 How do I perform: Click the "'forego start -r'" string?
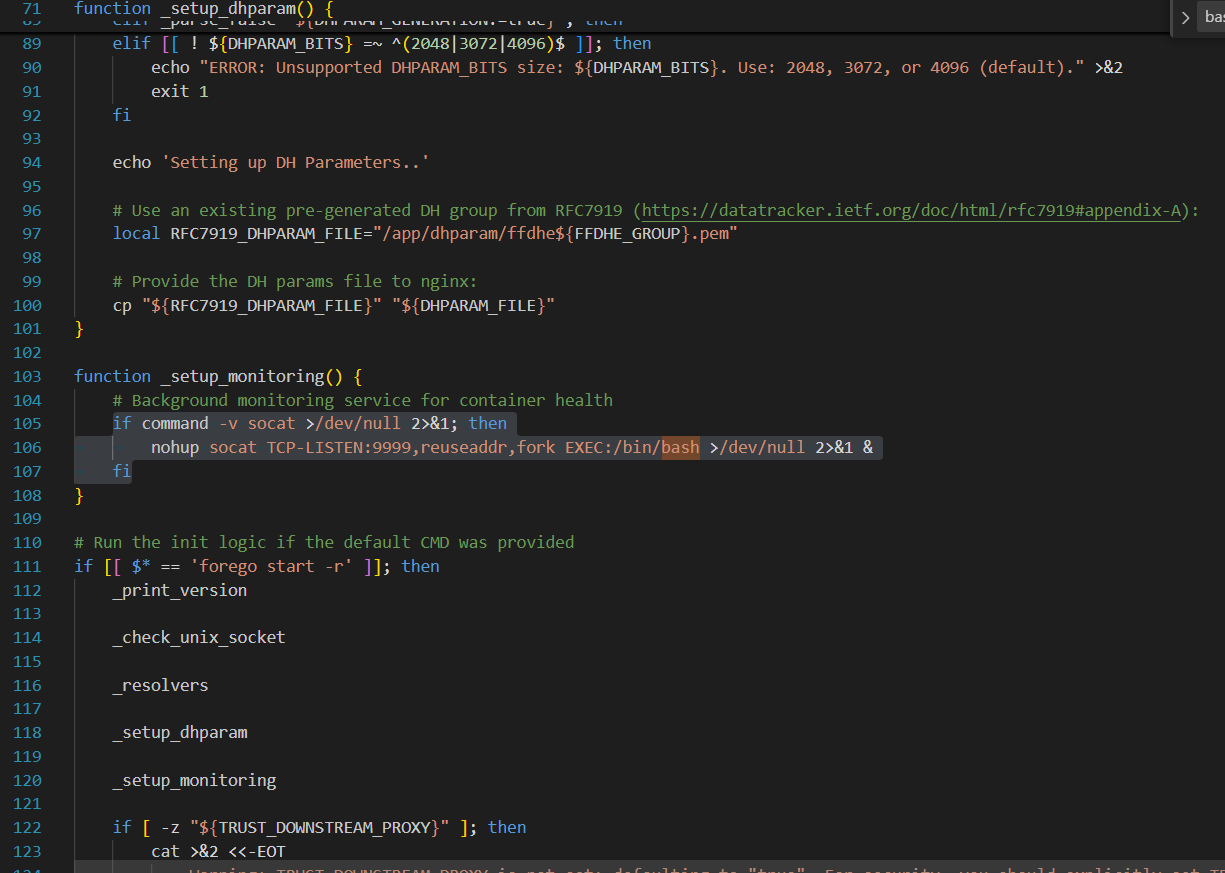click(271, 566)
